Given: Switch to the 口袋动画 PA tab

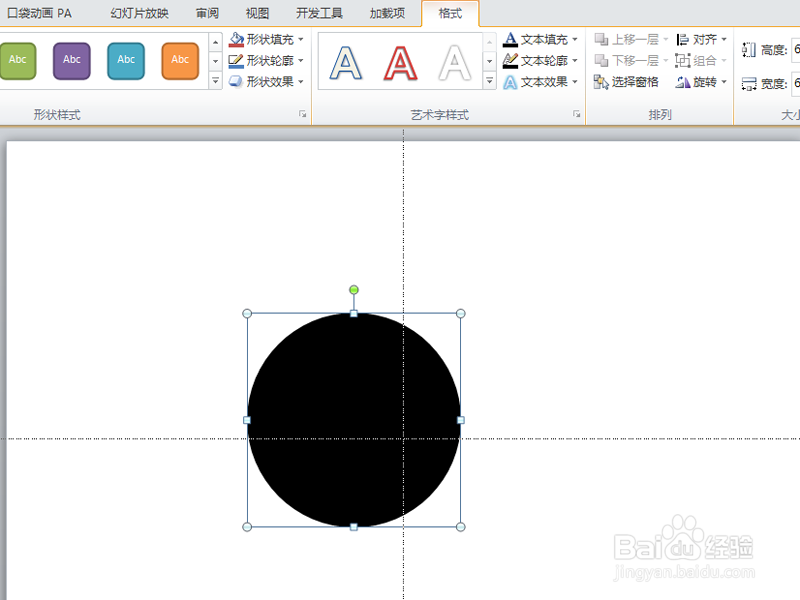Looking at the screenshot, I should click(39, 13).
